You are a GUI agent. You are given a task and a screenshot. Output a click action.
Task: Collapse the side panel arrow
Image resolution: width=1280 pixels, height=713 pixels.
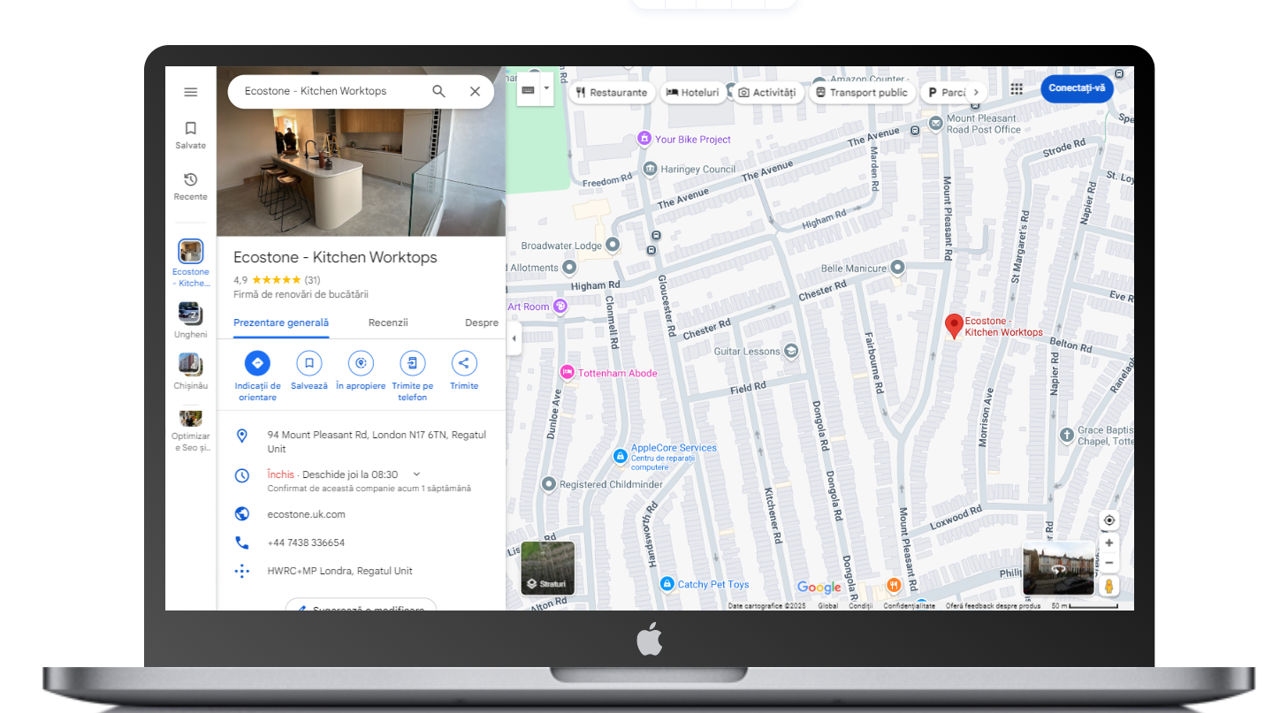coord(514,338)
